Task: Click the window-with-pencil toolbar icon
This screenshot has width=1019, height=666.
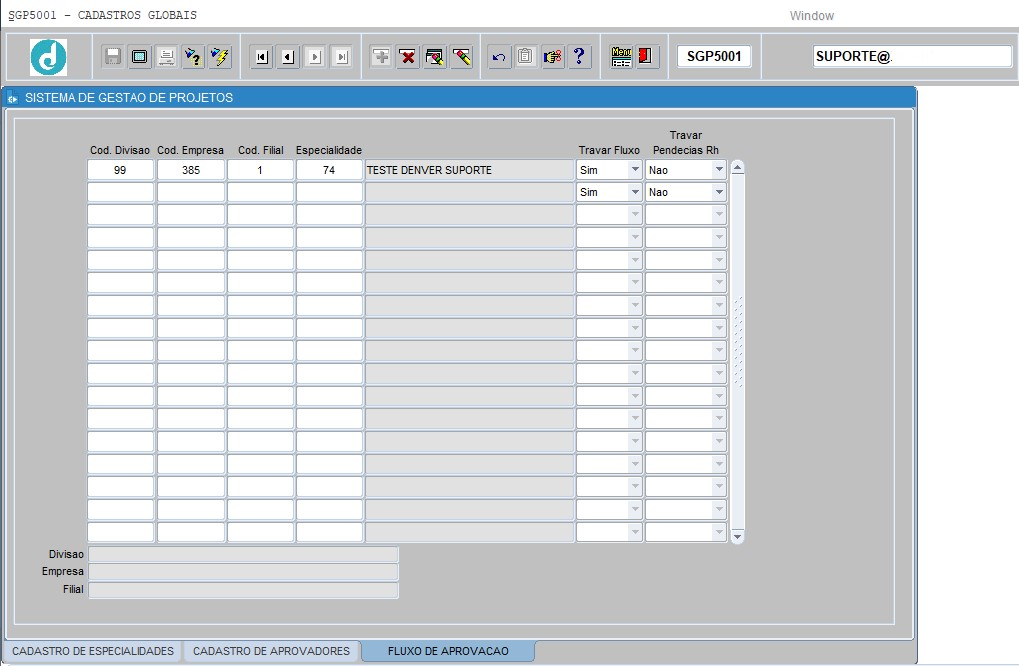Action: point(435,57)
